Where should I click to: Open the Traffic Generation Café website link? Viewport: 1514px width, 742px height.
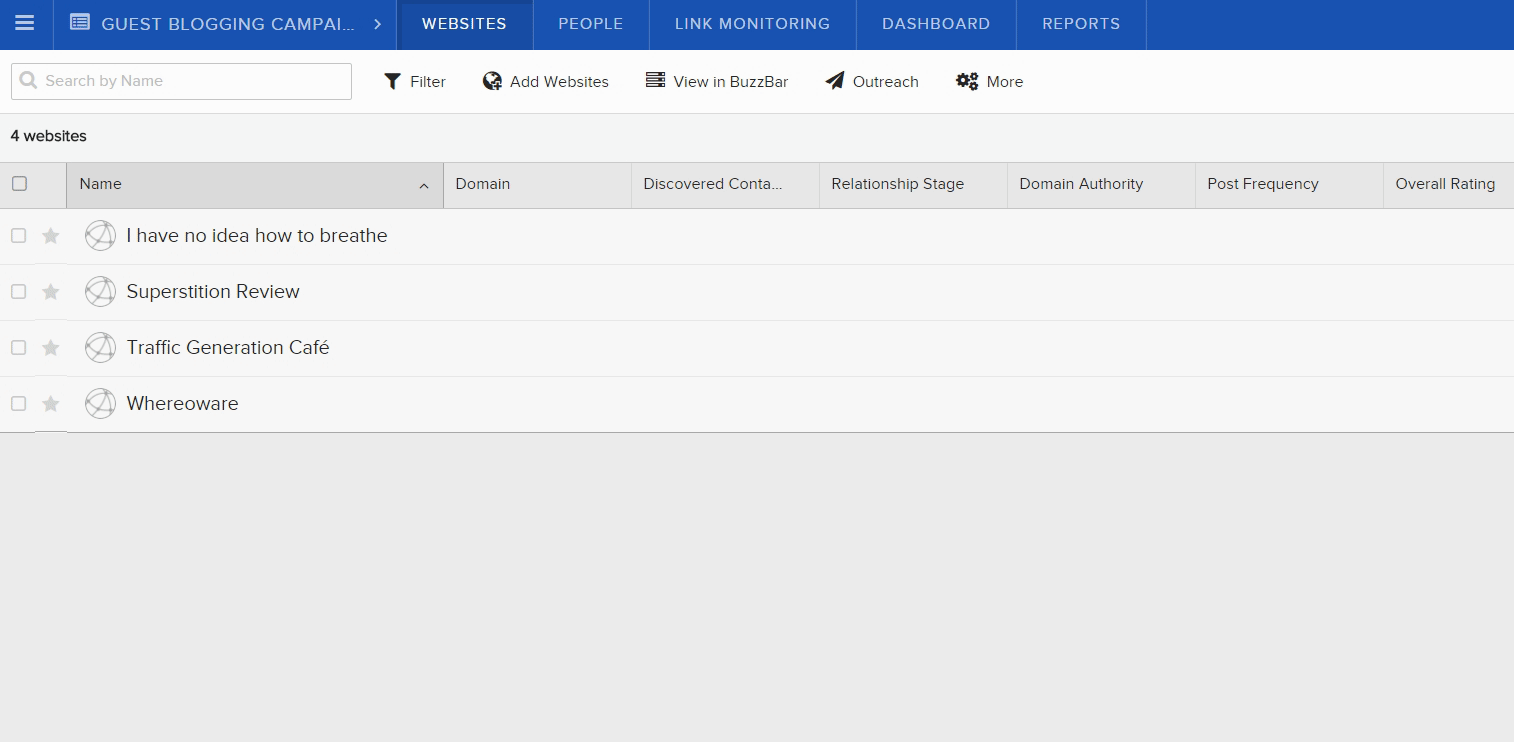pyautogui.click(x=227, y=348)
